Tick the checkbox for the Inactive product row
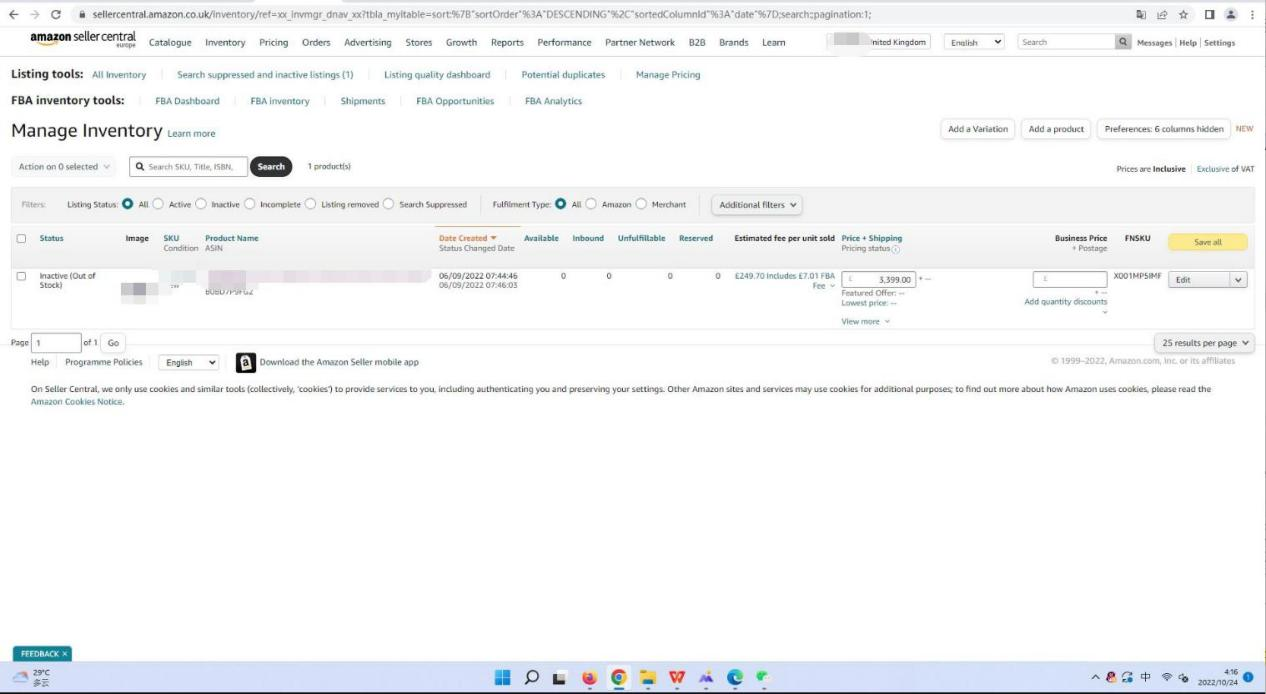 [x=21, y=276]
